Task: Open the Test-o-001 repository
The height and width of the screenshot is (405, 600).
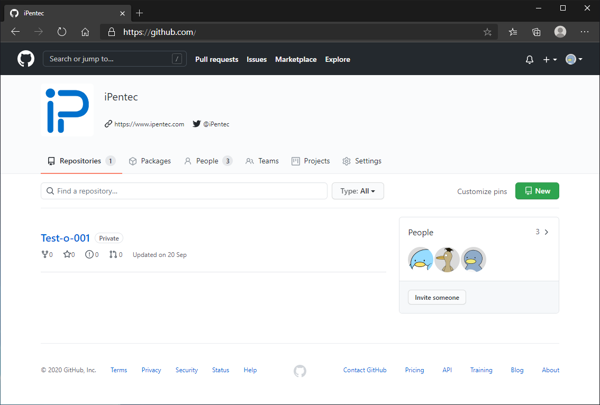Action: (x=65, y=238)
